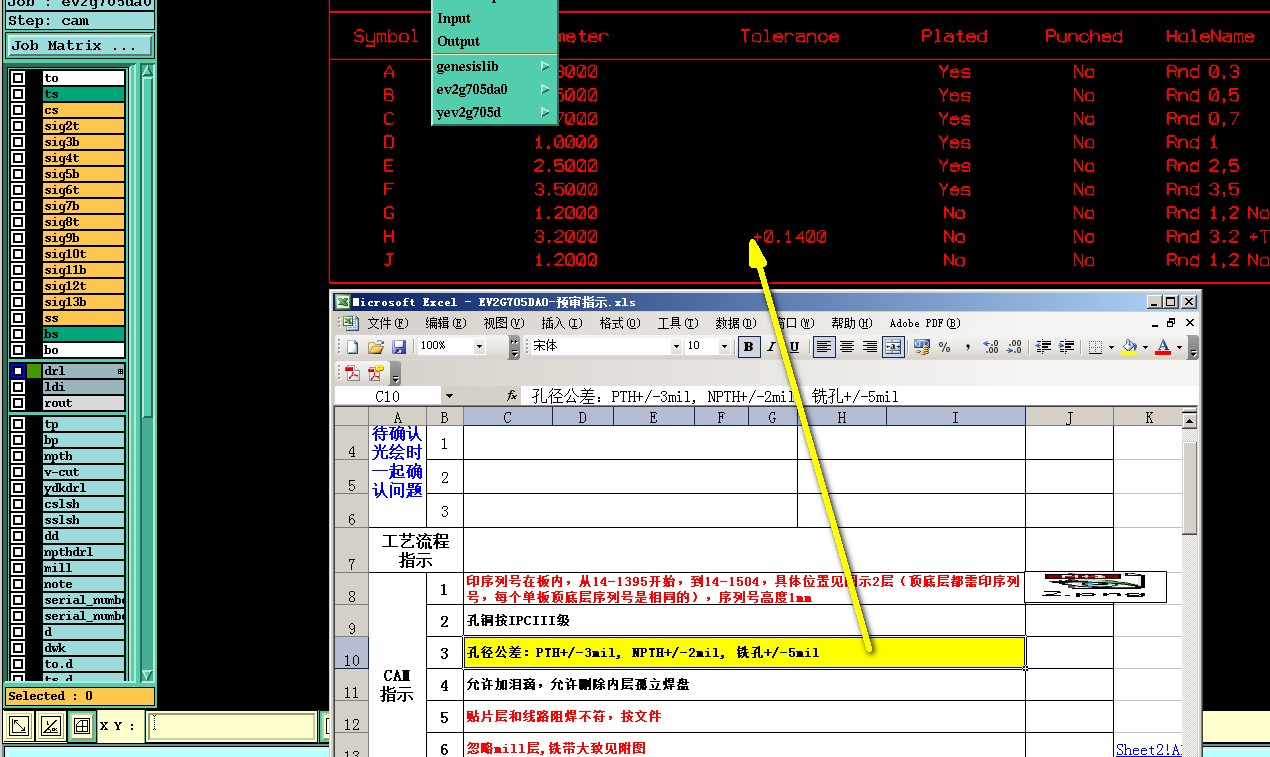Toggle the checkbox for layer mill
1270x757 pixels.
point(18,568)
